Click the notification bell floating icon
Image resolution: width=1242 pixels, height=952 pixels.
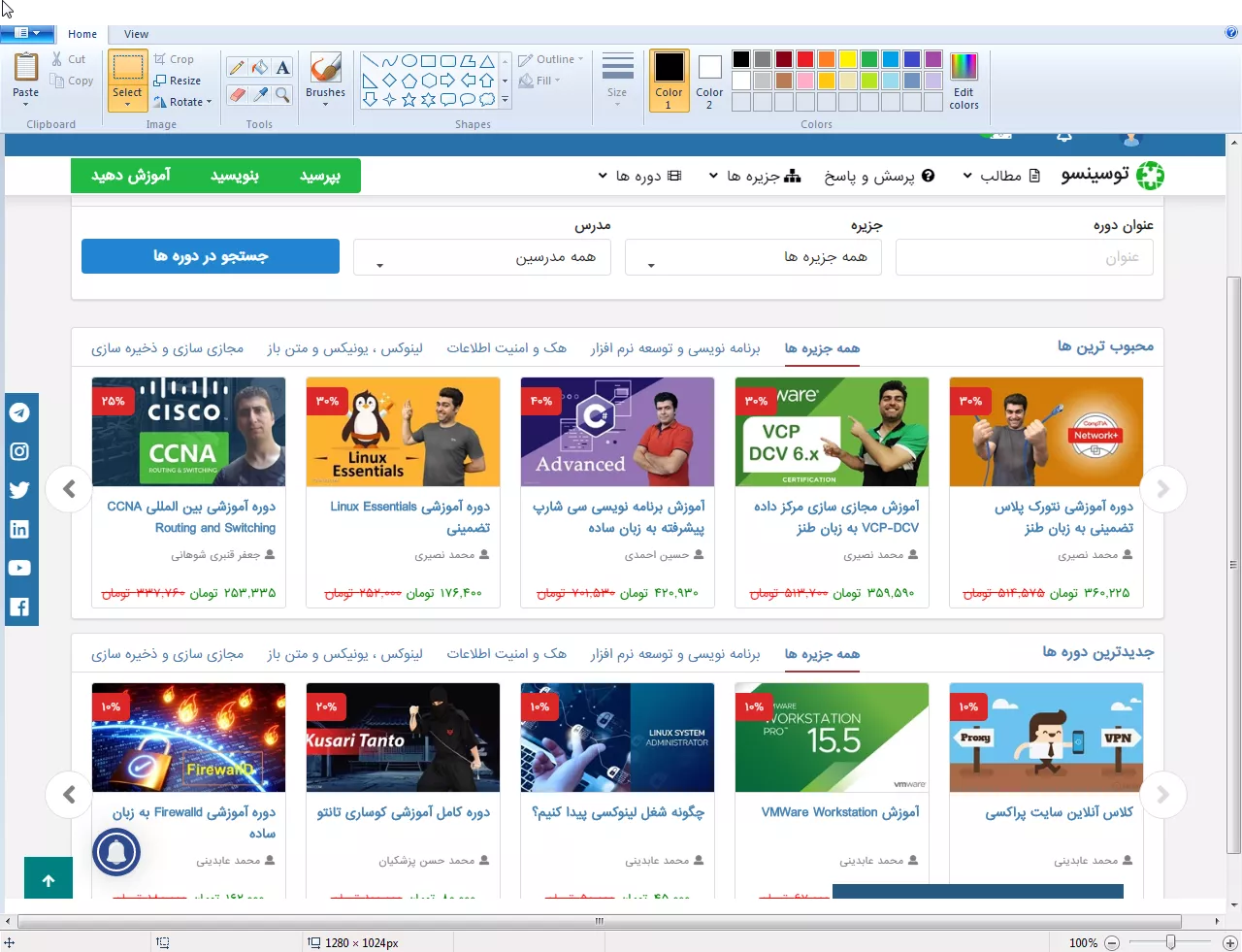(116, 853)
